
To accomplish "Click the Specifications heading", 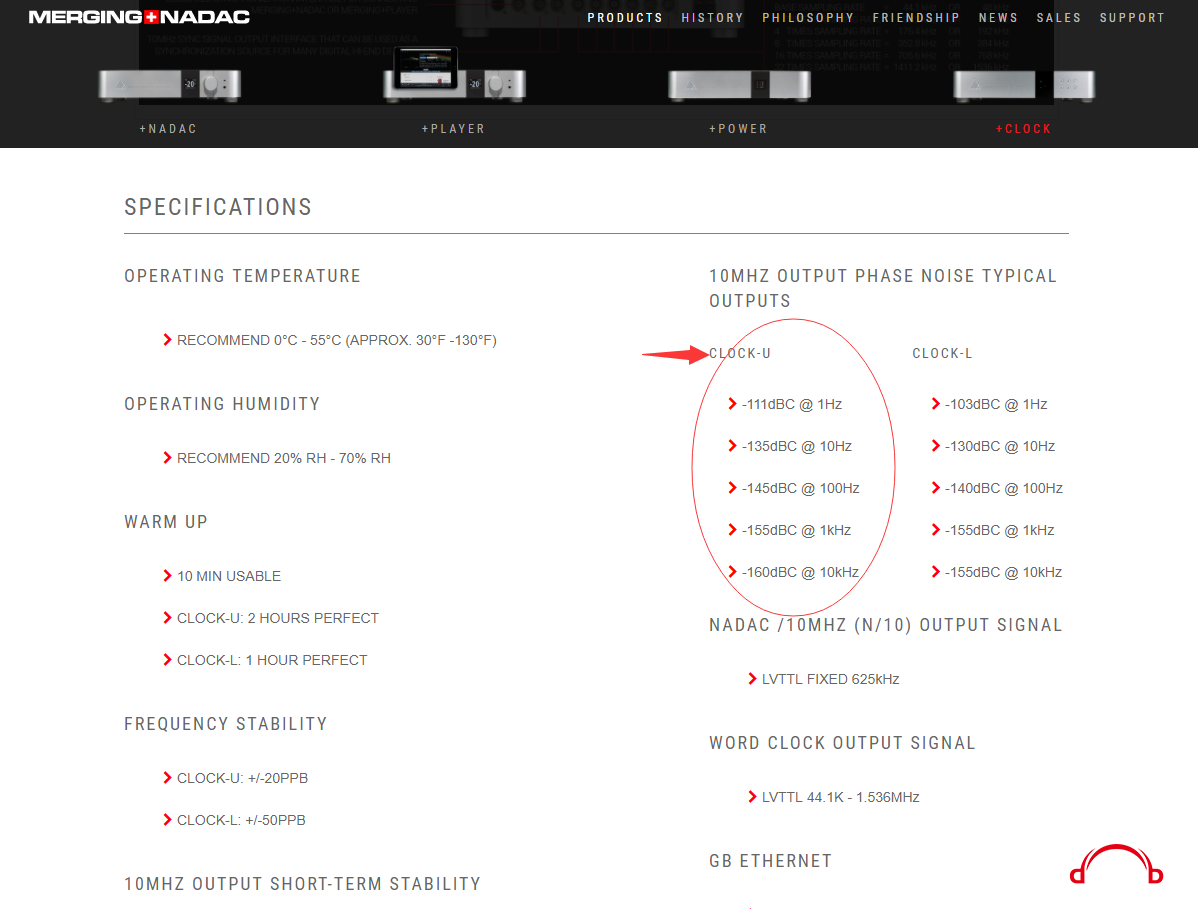I will point(218,207).
